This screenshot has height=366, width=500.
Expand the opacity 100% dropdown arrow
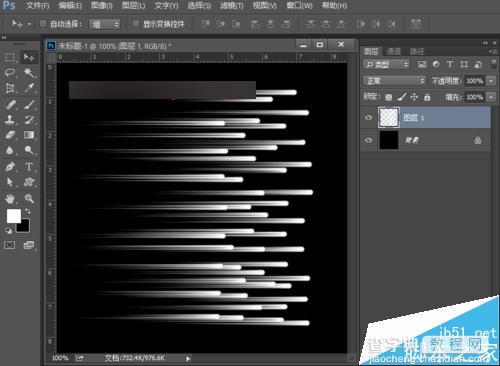[491, 81]
